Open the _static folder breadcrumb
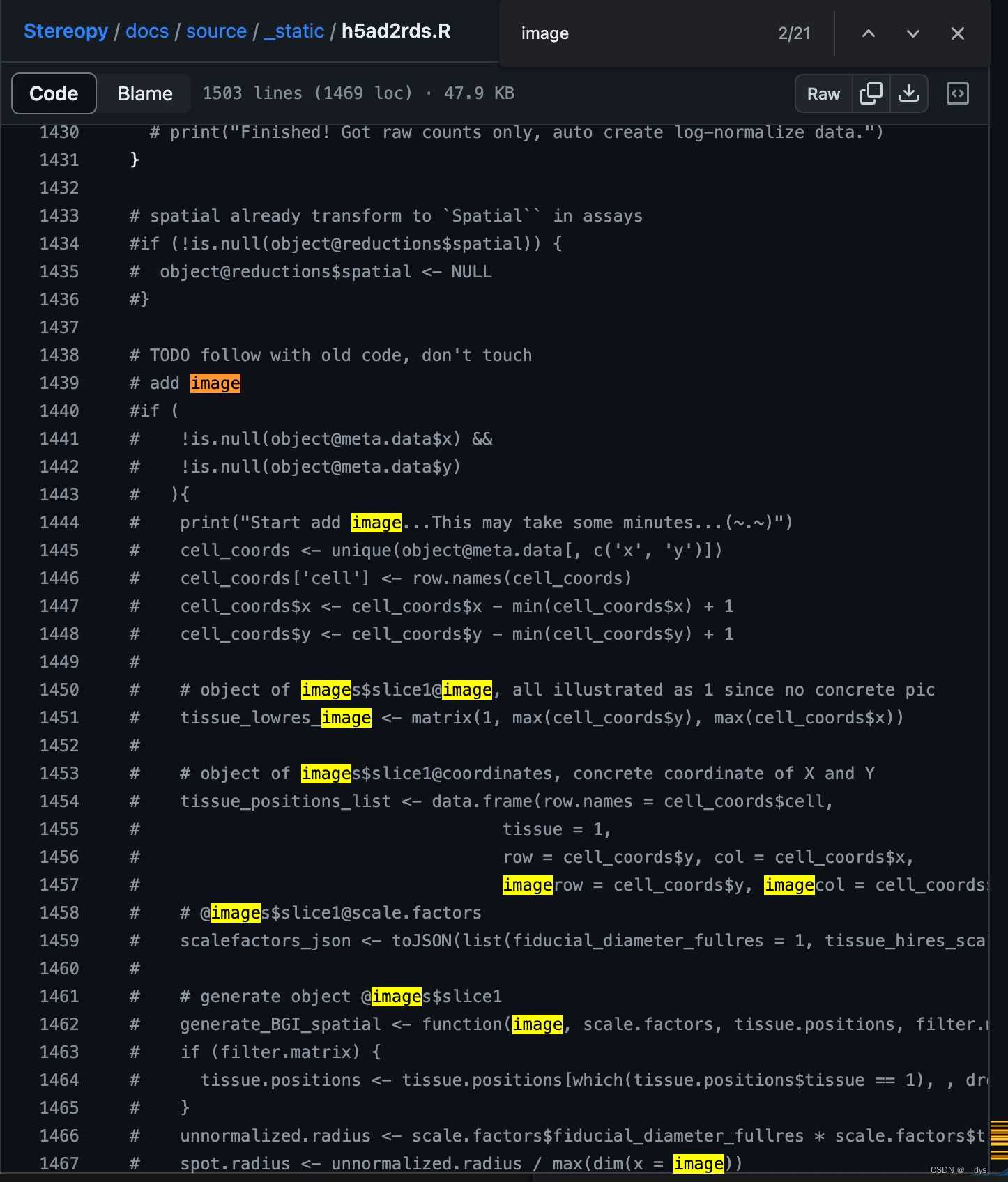Image resolution: width=1008 pixels, height=1182 pixels. coord(293,31)
